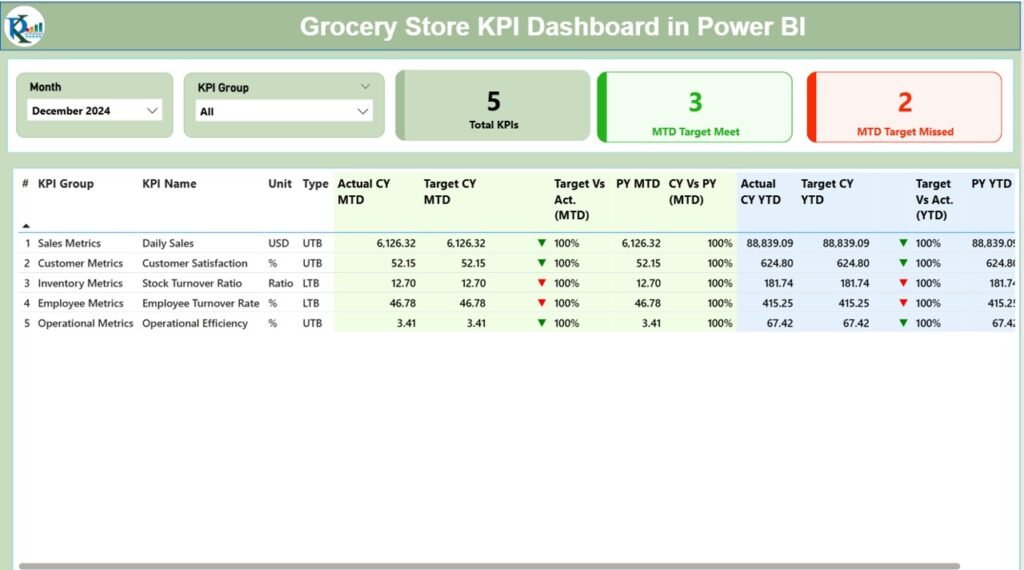Click the Target Vs Act. (YTD) header
This screenshot has width=1024, height=570.
[934, 200]
